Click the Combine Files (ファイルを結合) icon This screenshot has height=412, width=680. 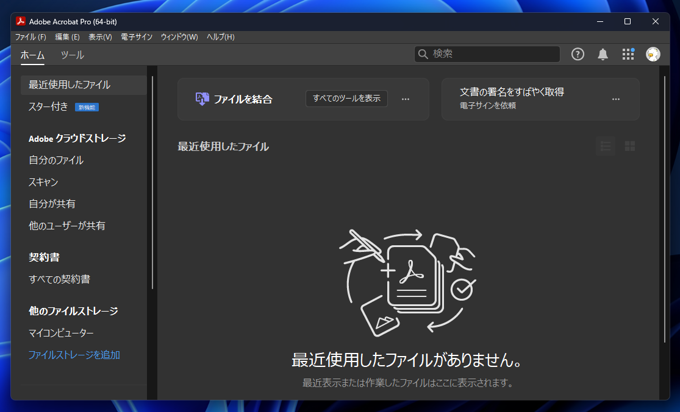(x=202, y=99)
